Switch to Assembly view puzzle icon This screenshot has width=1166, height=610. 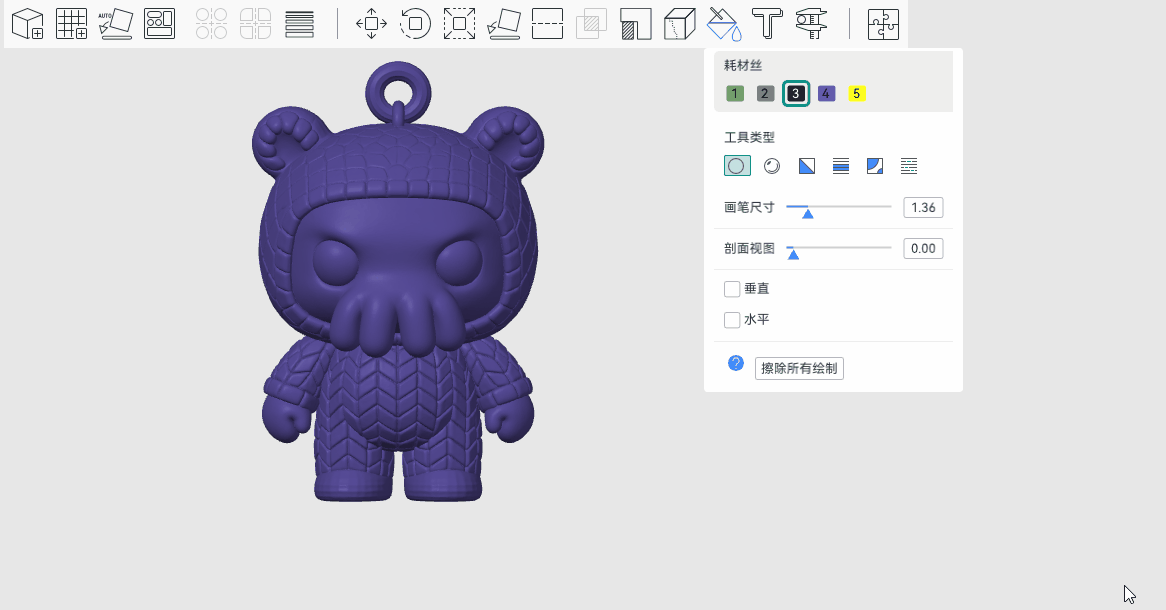(883, 24)
